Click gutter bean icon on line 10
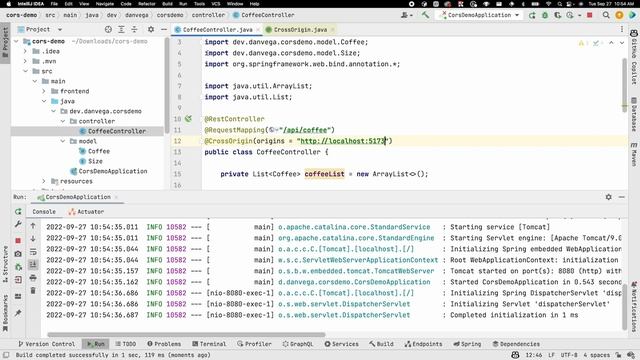The image size is (640, 360). tap(188, 119)
